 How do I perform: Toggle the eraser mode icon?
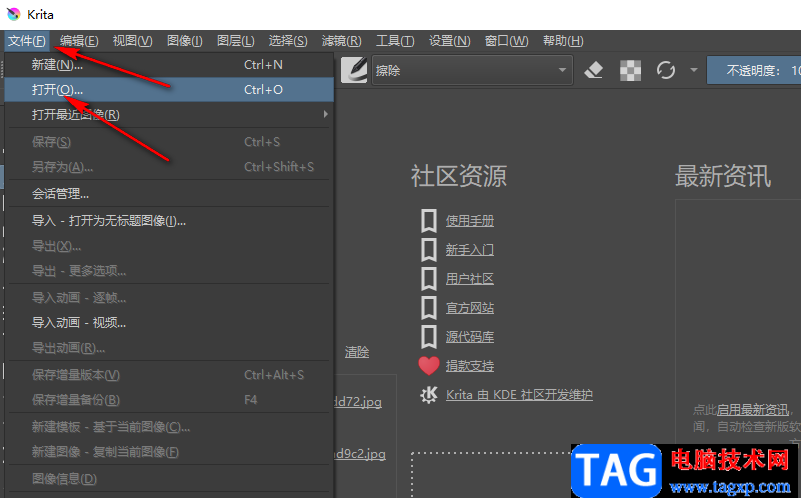point(594,70)
